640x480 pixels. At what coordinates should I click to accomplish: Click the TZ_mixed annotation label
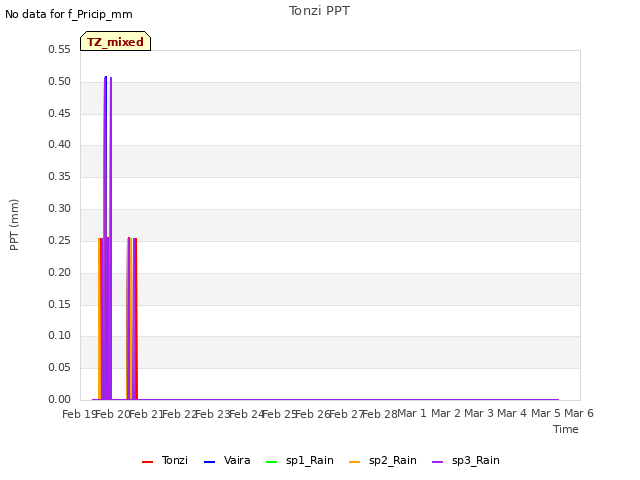click(x=116, y=41)
